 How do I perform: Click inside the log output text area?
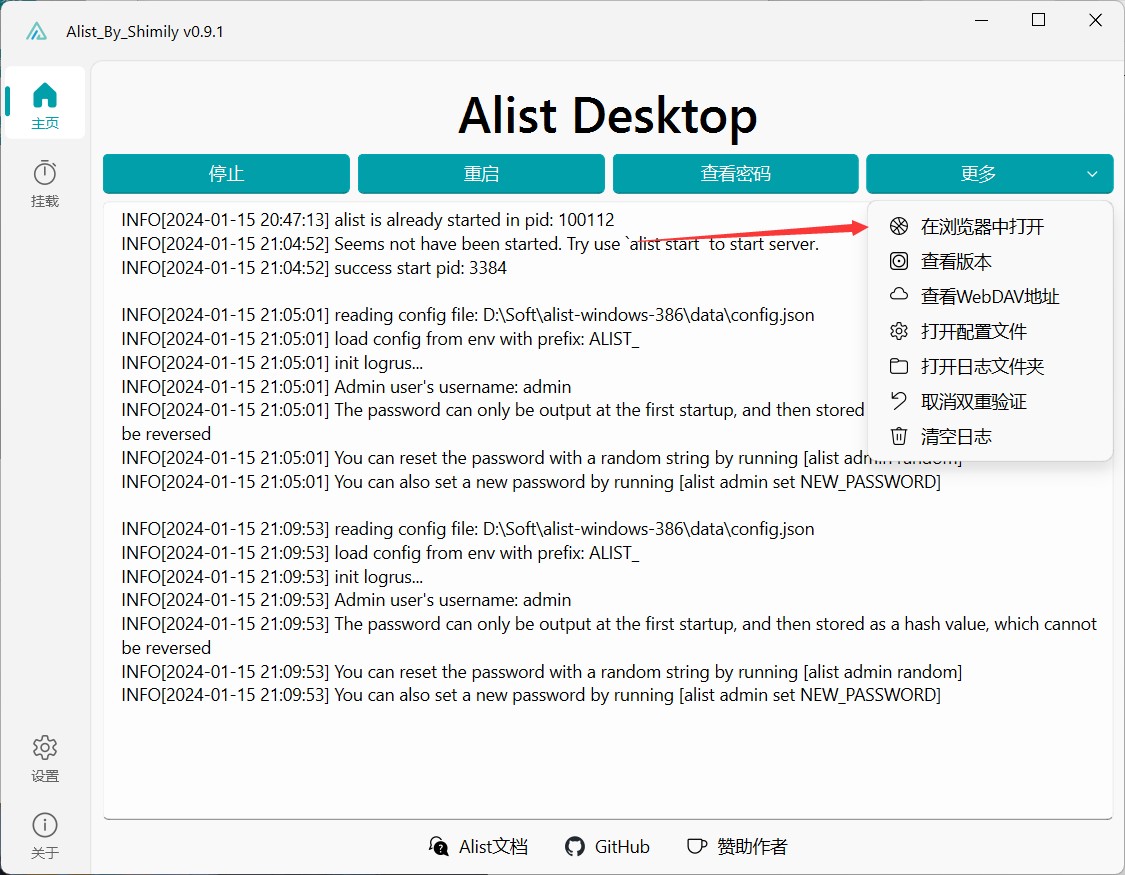500,760
